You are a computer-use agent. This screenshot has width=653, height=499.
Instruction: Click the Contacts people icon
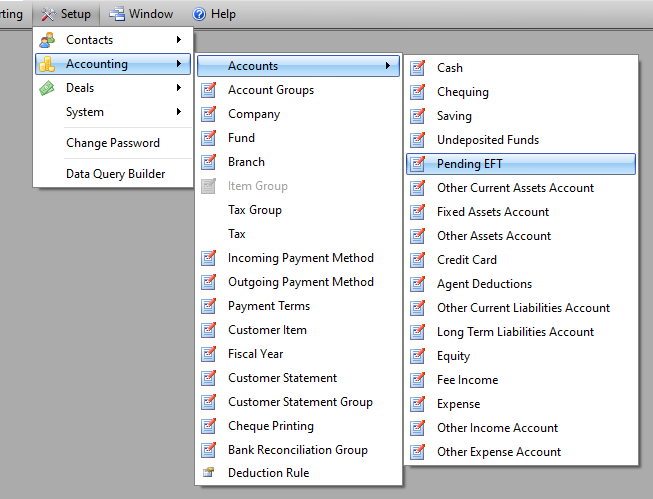click(47, 40)
